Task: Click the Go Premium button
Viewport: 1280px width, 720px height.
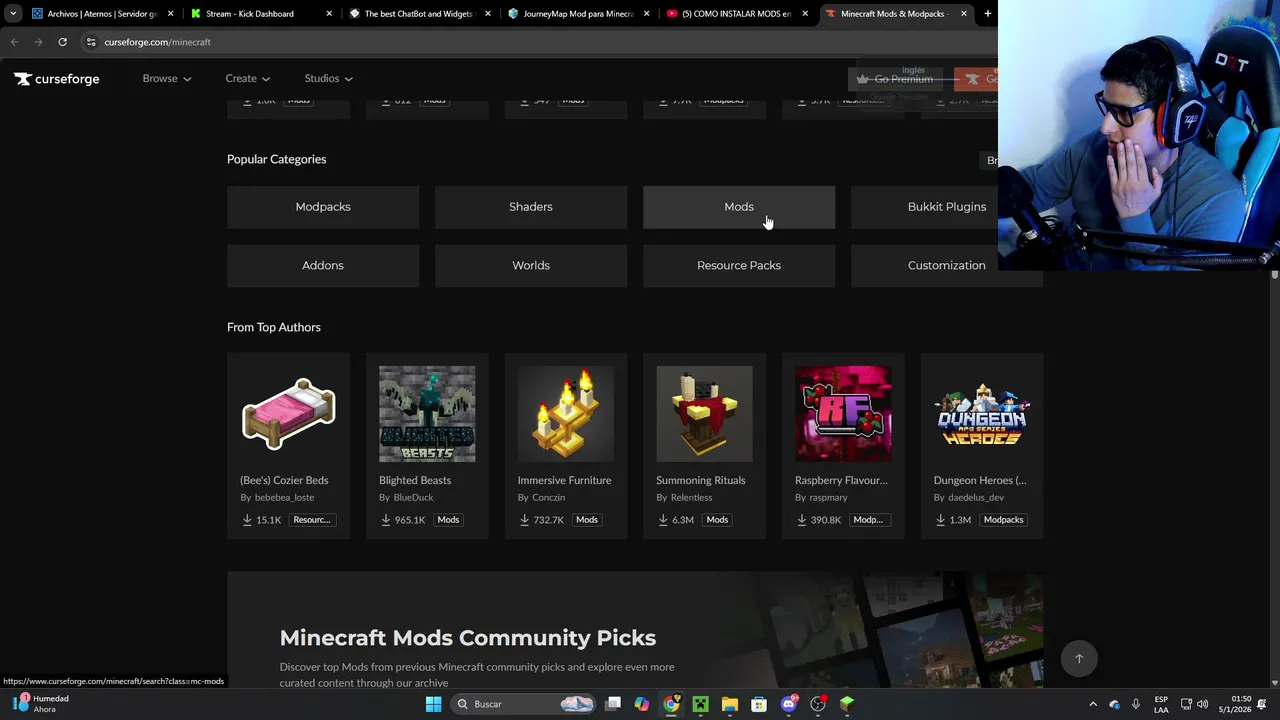Action: click(895, 79)
